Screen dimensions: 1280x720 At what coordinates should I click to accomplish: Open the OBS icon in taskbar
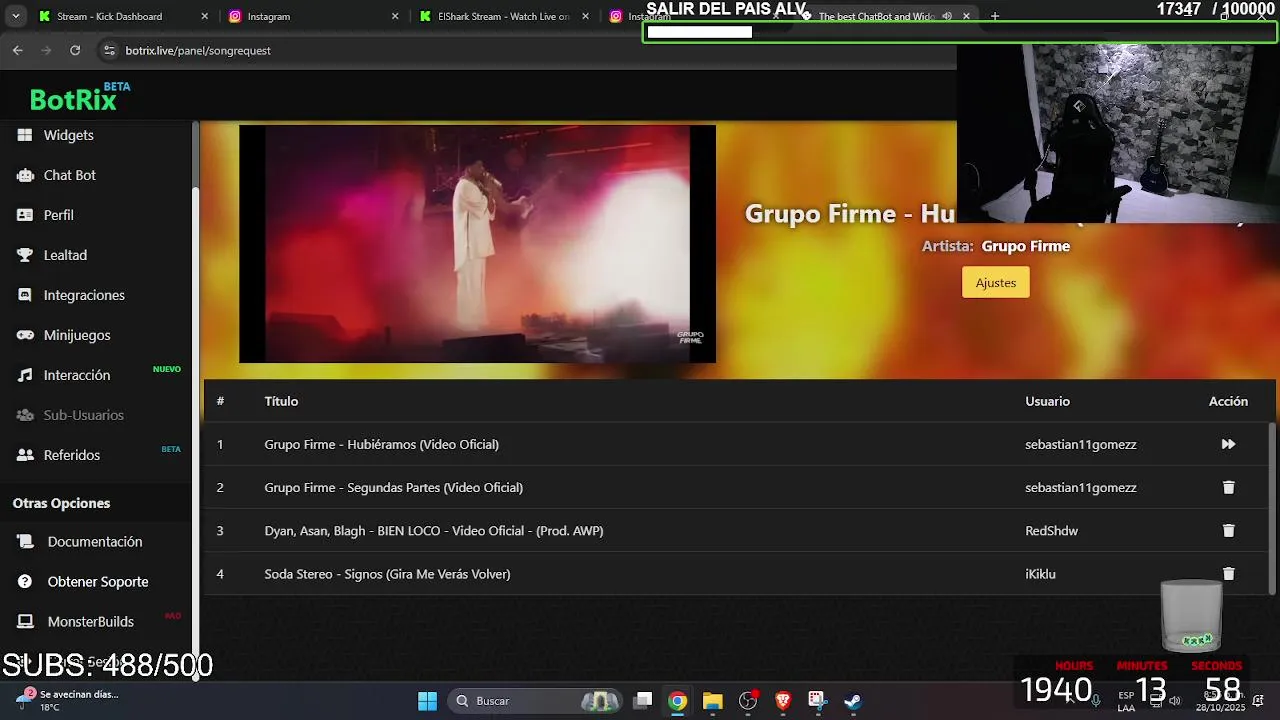748,701
